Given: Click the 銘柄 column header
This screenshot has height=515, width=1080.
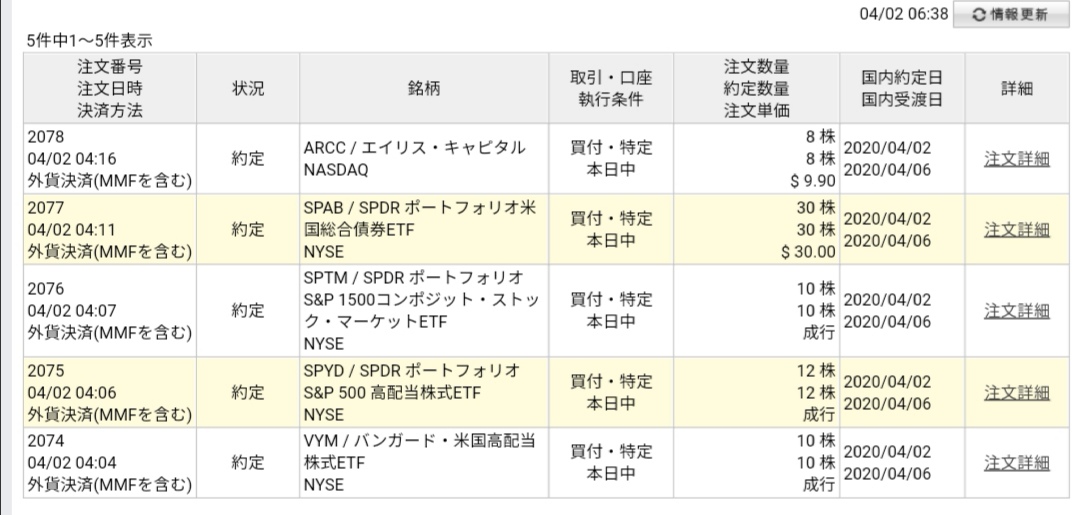Looking at the screenshot, I should [x=424, y=88].
